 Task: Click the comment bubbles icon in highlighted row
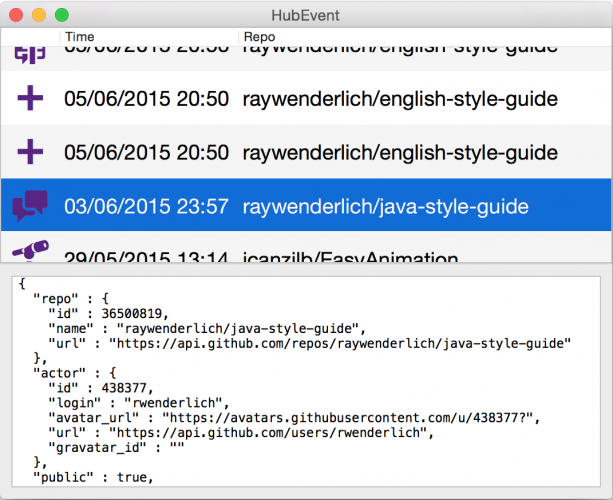[x=30, y=206]
